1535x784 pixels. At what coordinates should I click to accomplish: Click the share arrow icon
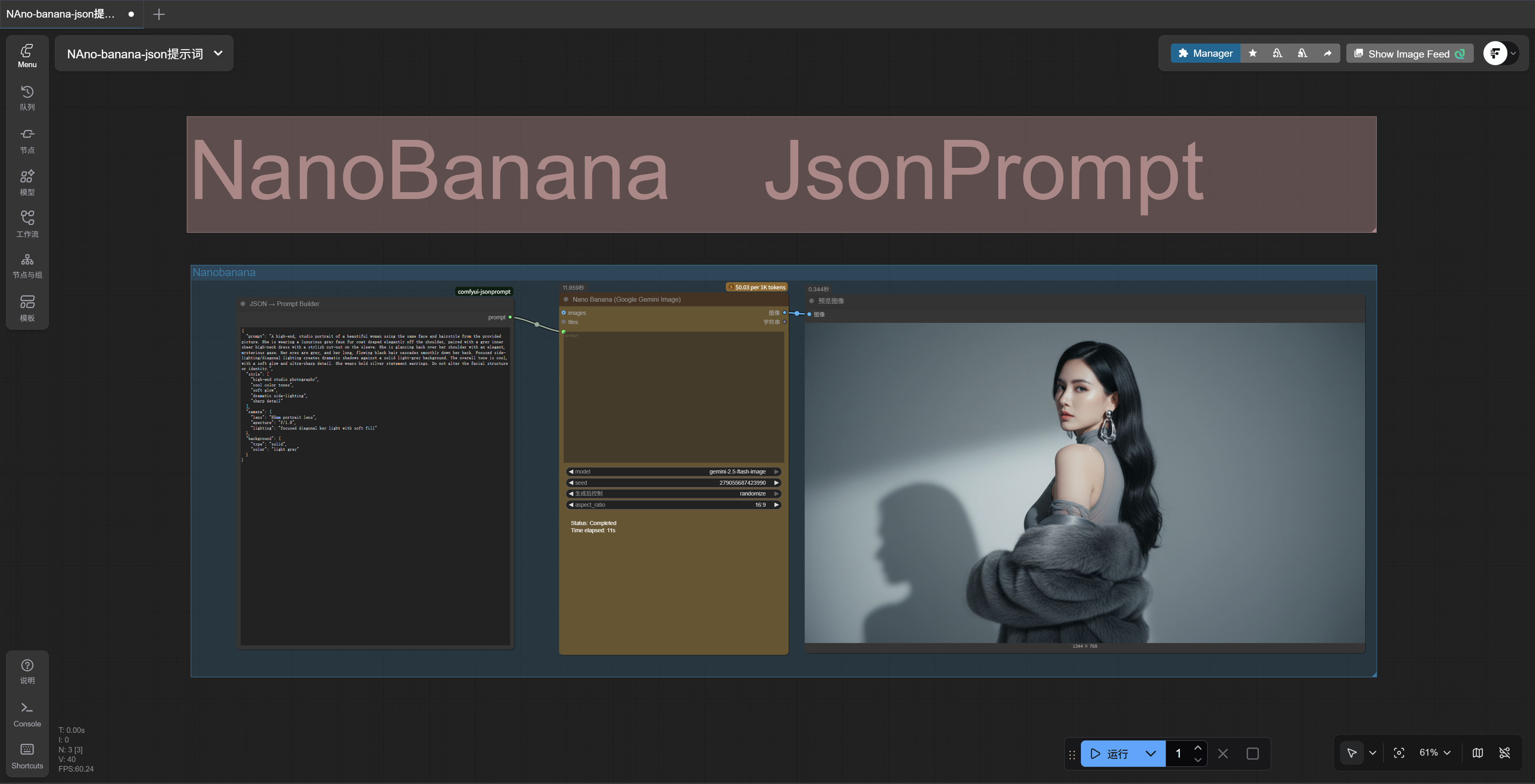1328,54
